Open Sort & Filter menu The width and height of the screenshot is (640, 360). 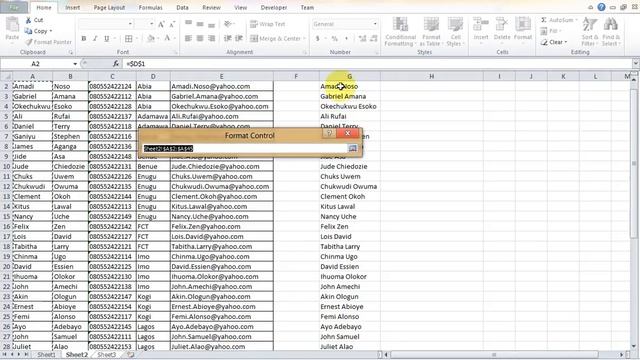pyautogui.click(x=590, y=32)
